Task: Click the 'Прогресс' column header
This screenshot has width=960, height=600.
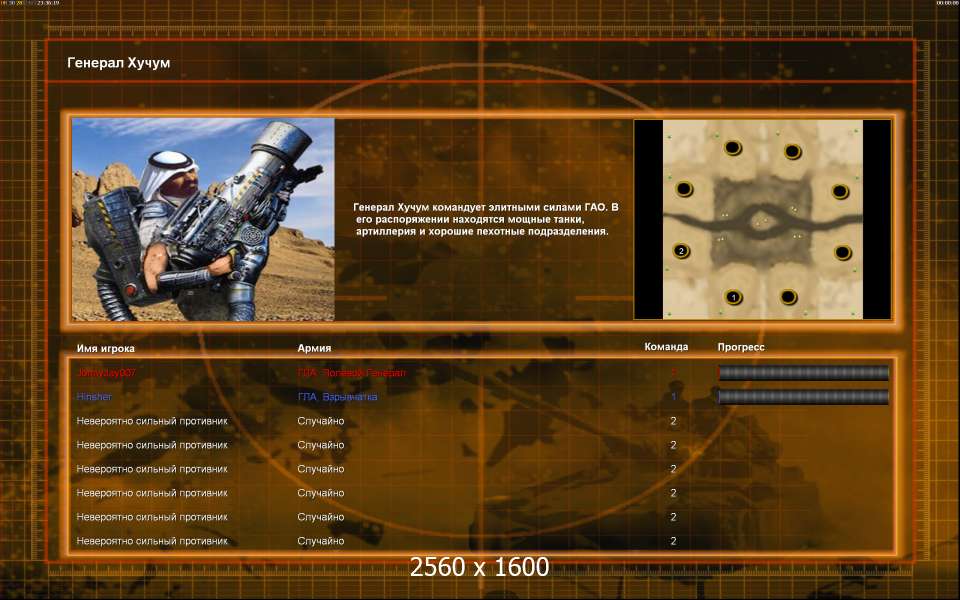Action: pos(741,347)
